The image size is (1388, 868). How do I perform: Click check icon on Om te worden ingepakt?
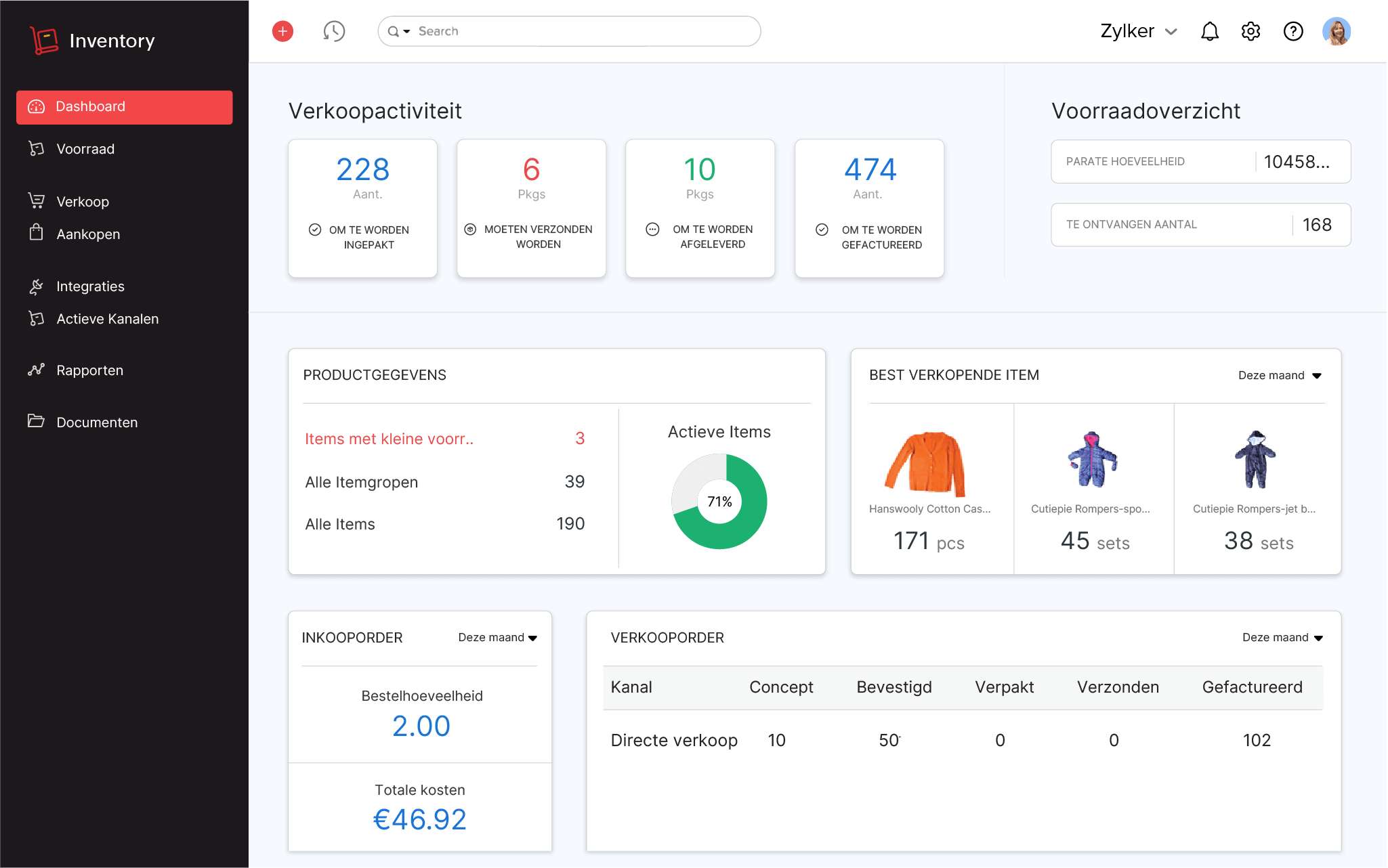(315, 230)
